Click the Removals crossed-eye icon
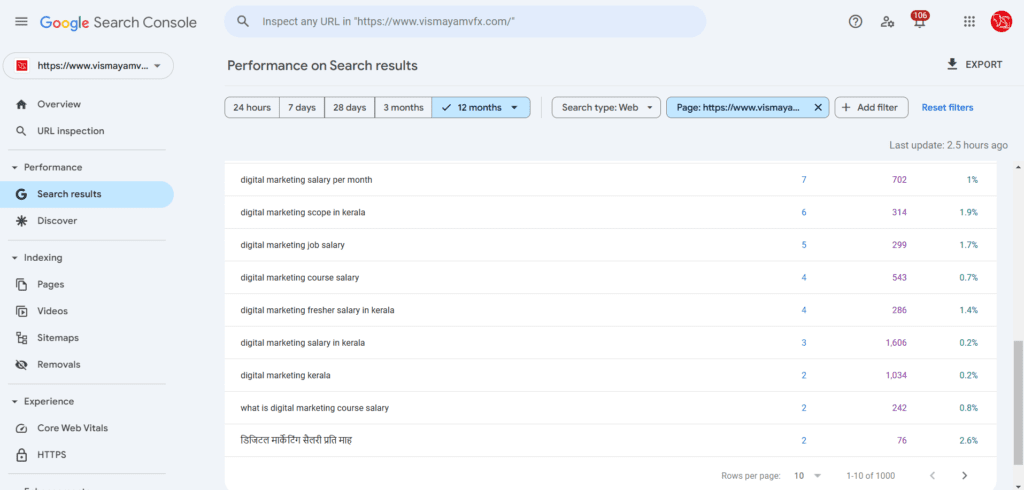Screen dimensions: 1024x490 (x=22, y=365)
